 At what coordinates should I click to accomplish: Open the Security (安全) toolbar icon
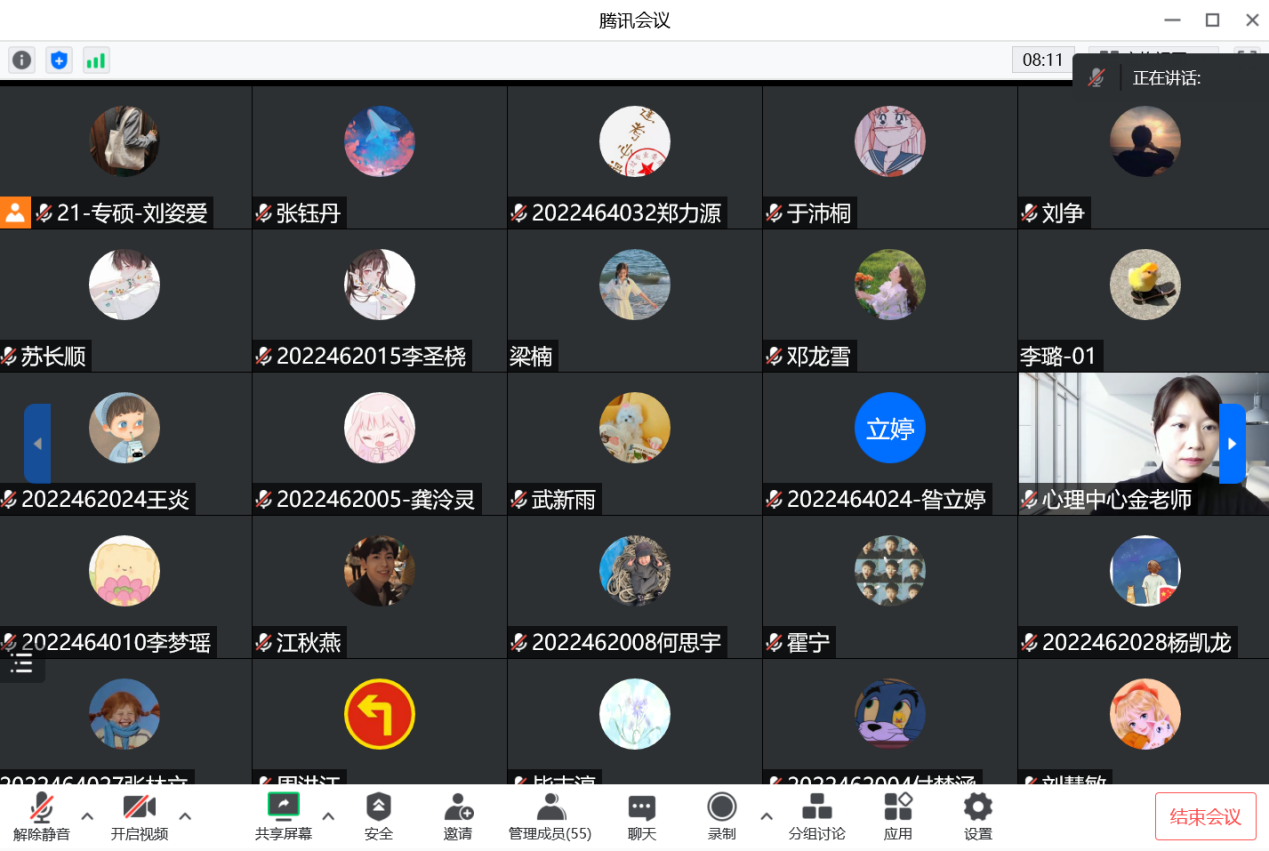[x=378, y=816]
